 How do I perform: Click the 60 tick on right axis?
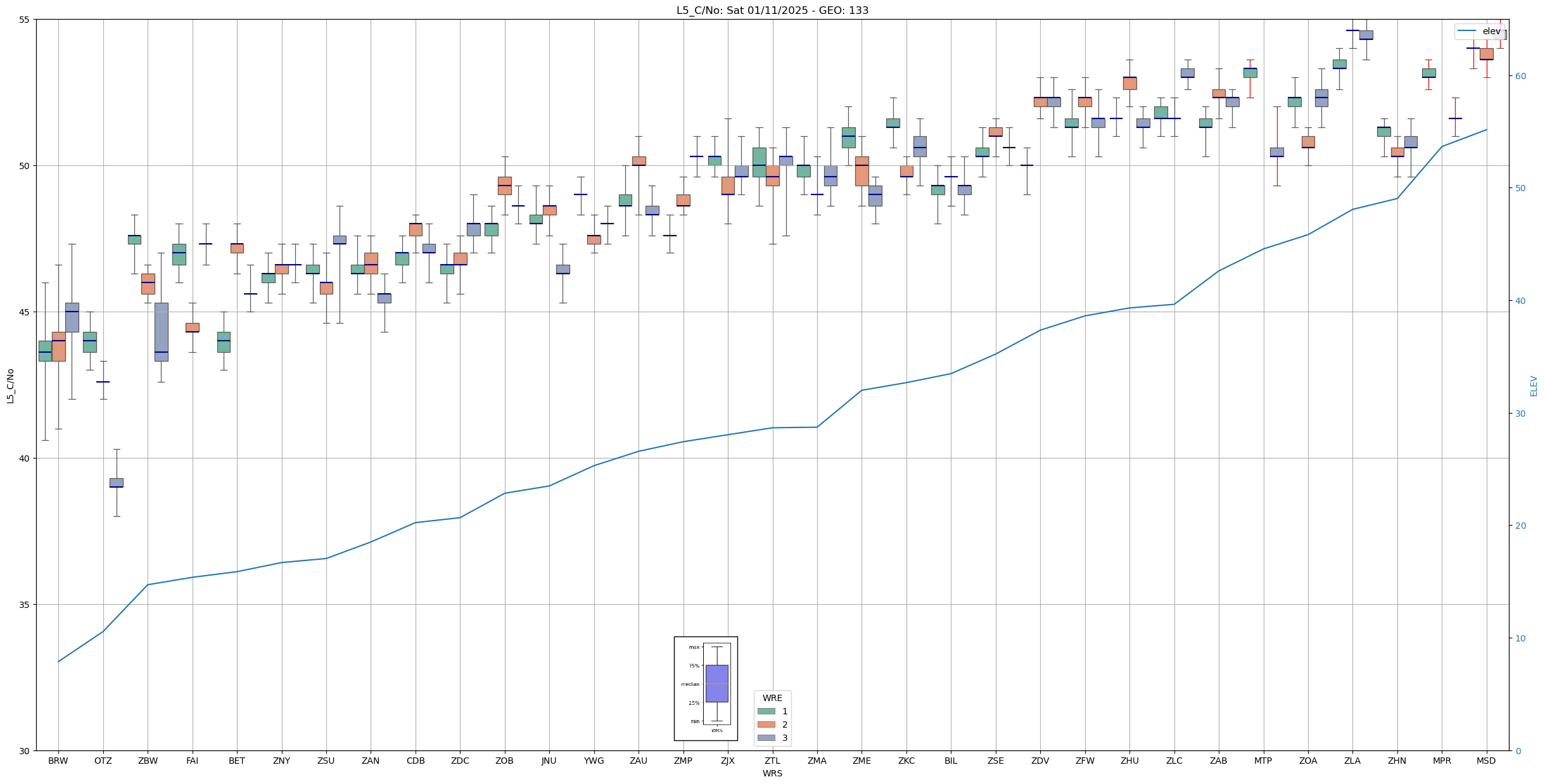pos(1520,76)
